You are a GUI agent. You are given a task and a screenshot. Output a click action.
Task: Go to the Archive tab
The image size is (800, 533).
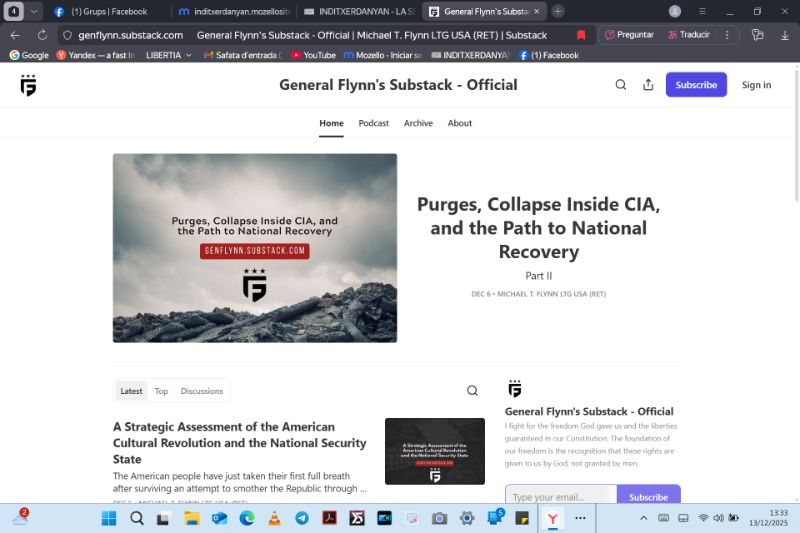coord(418,123)
